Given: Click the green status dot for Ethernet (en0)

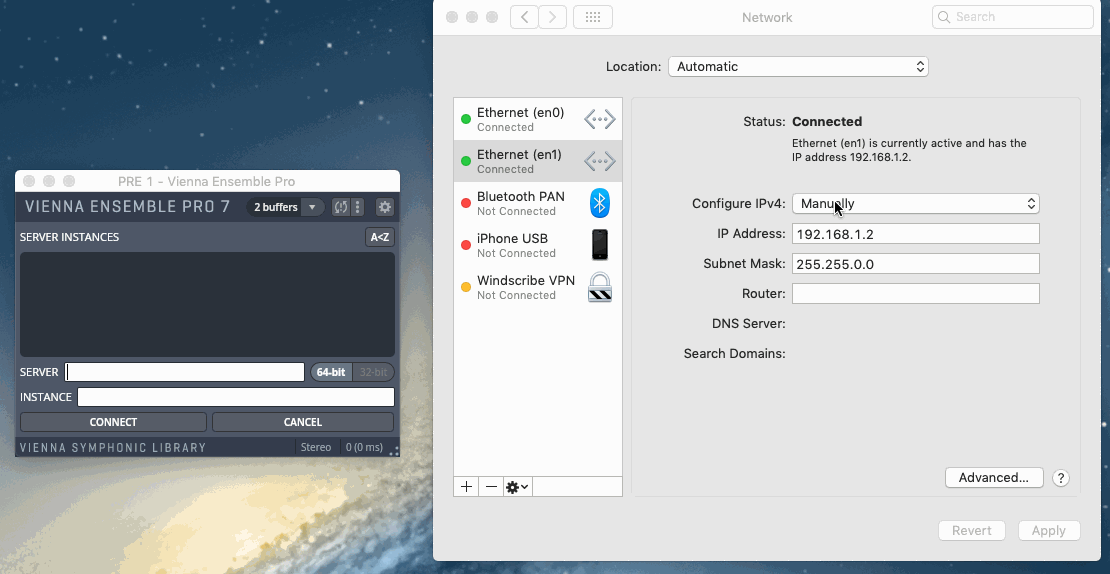Looking at the screenshot, I should [466, 119].
